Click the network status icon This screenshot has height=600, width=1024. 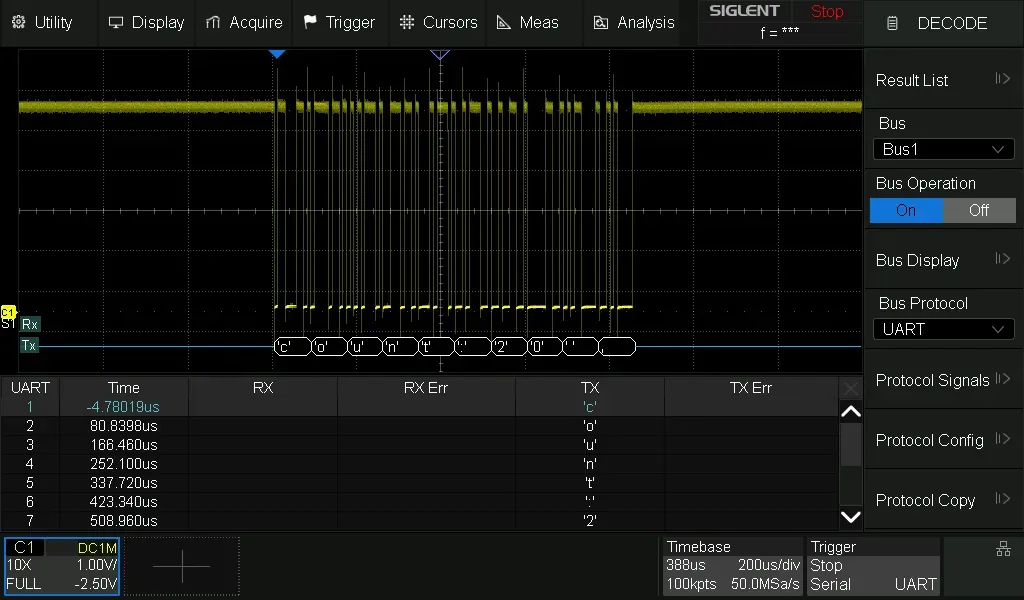[1003, 549]
